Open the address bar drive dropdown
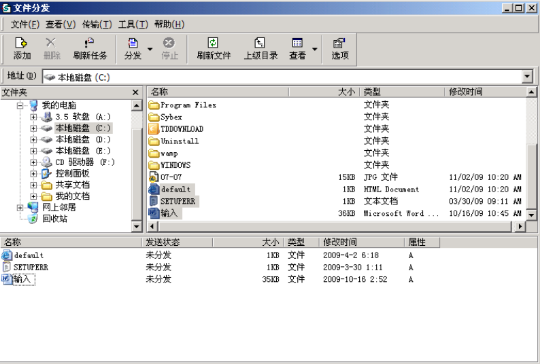The image size is (540, 364). (x=527, y=76)
